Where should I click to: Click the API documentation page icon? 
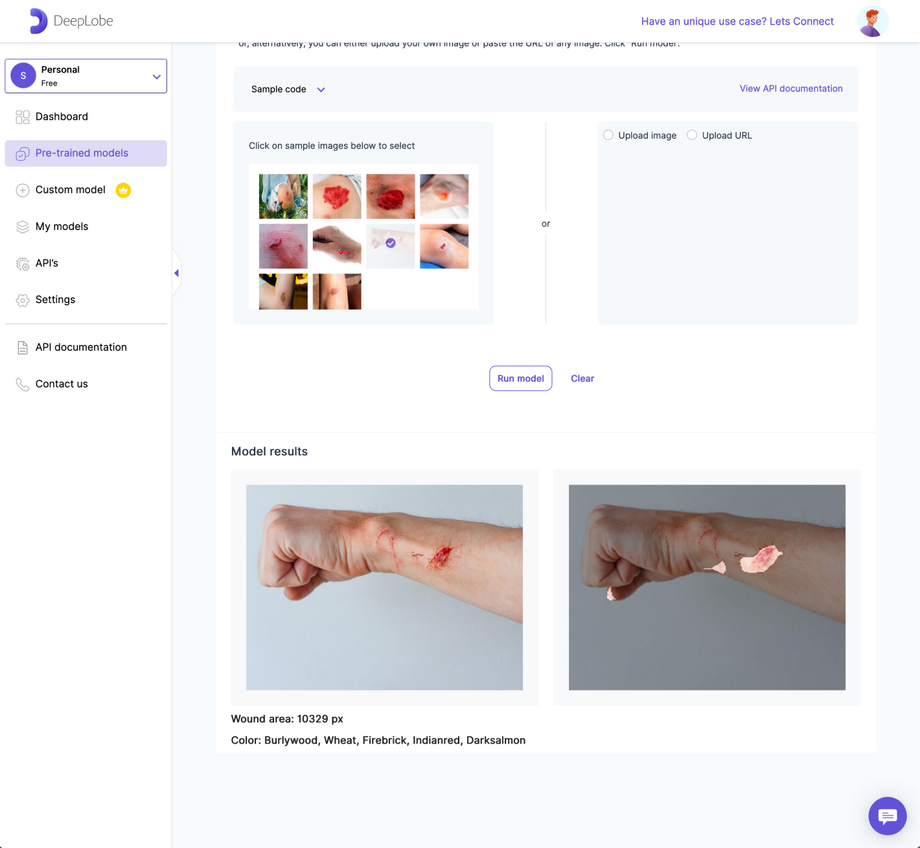point(22,347)
